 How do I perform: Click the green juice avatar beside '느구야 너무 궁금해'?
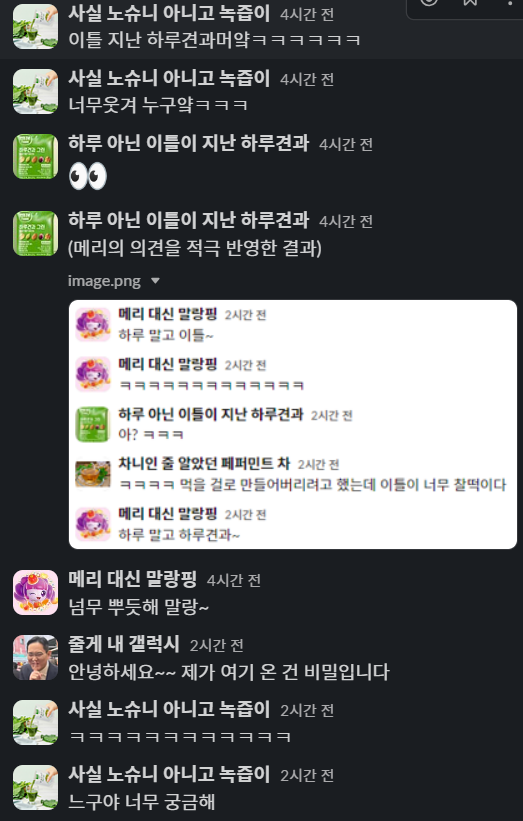[36, 787]
